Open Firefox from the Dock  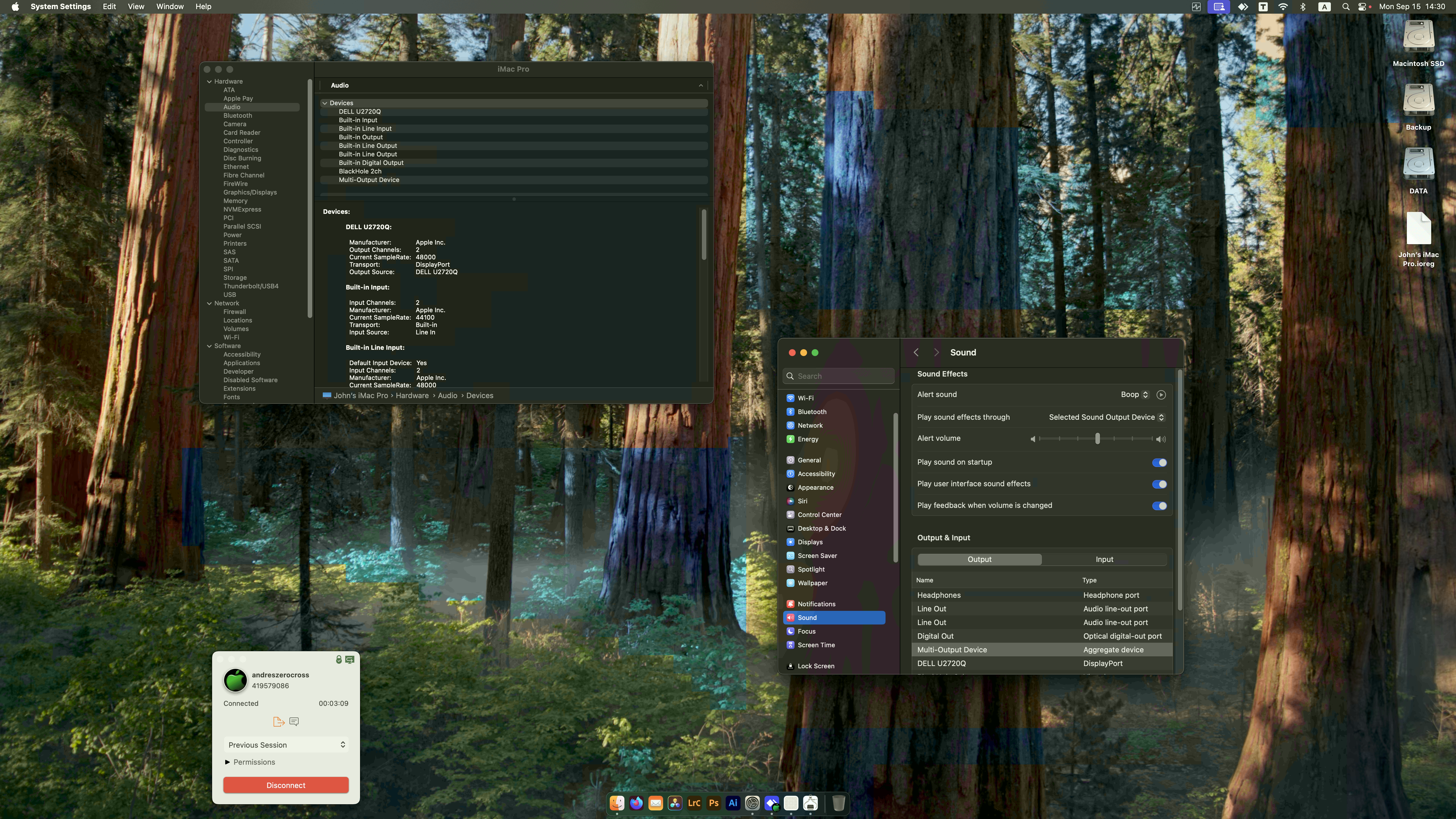point(636,803)
